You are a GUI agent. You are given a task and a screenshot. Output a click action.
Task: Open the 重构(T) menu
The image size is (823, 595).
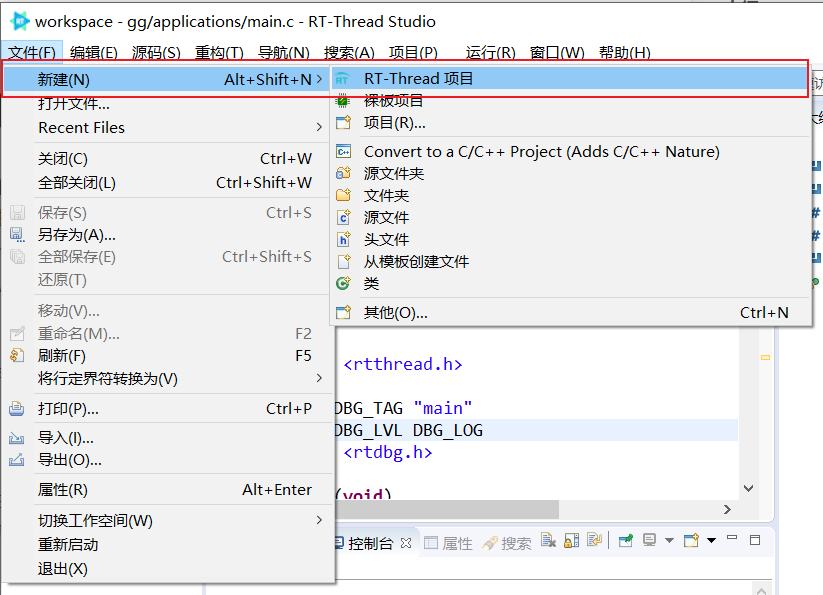tap(219, 52)
